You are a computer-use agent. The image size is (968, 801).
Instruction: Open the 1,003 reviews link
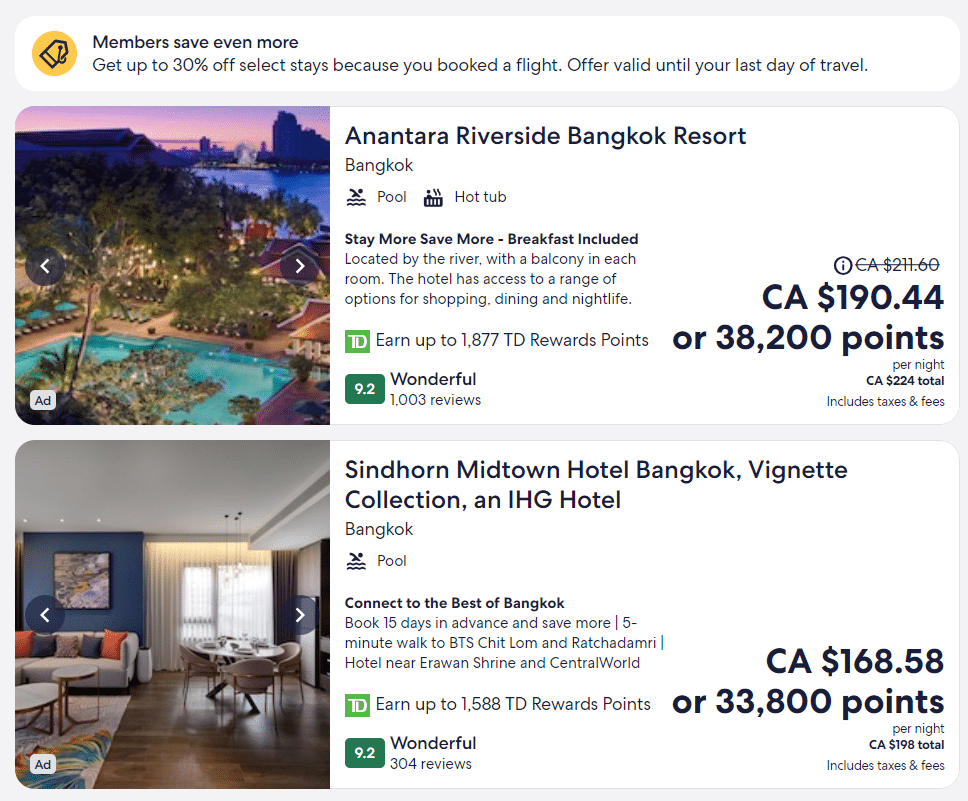(435, 400)
